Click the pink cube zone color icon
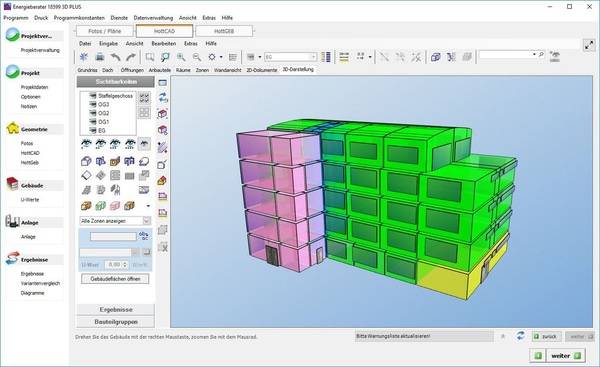Screen dimensions: 600x367 [x=115, y=206]
